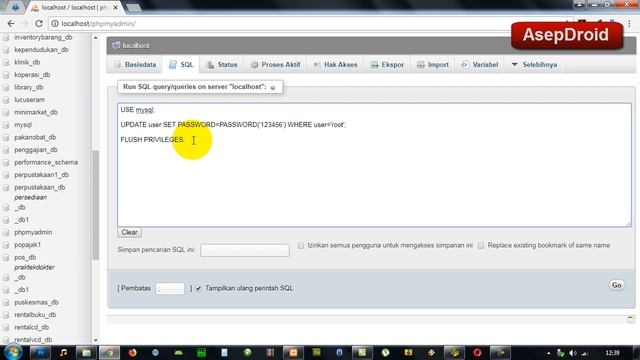Toggle Tampilkan ulang perintah SQL checkbox
Viewport: 640px width, 360px height.
tap(198, 288)
